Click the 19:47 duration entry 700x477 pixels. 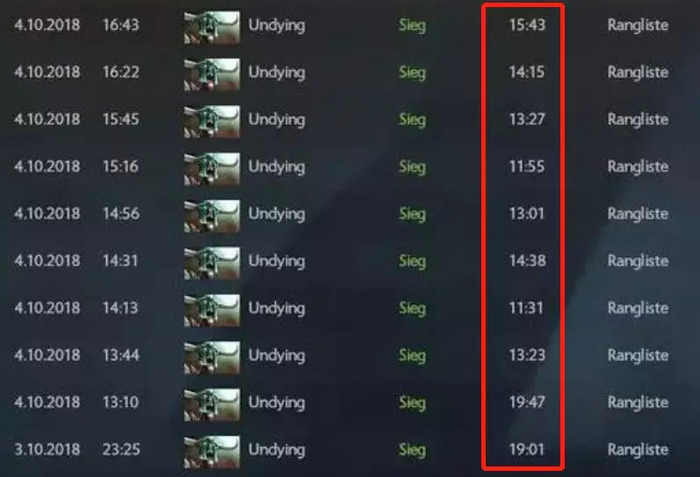[527, 402]
